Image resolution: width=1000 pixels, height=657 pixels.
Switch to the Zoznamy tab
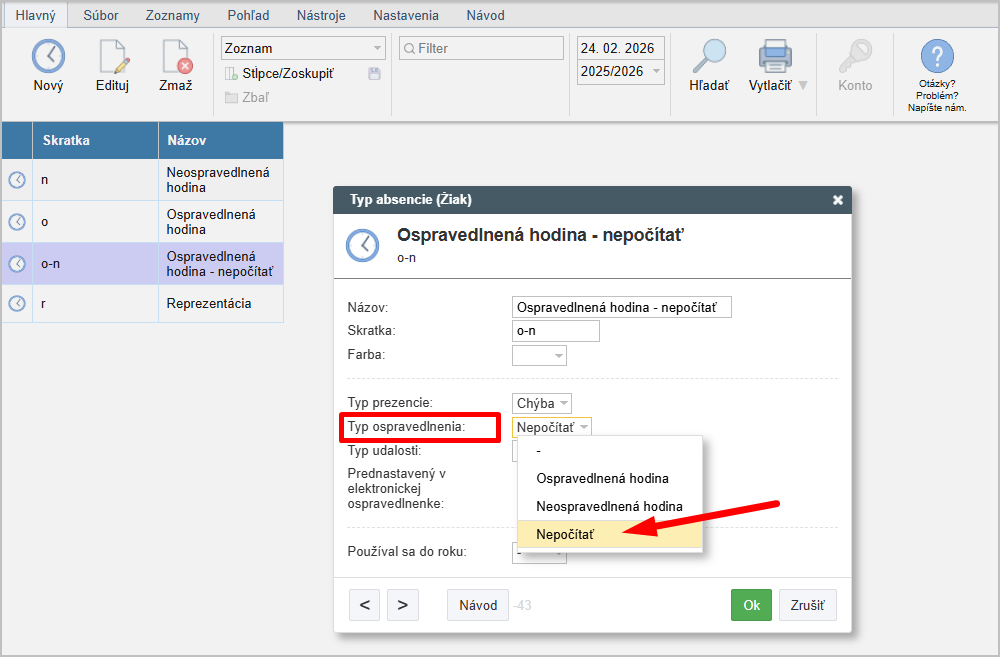pos(172,15)
